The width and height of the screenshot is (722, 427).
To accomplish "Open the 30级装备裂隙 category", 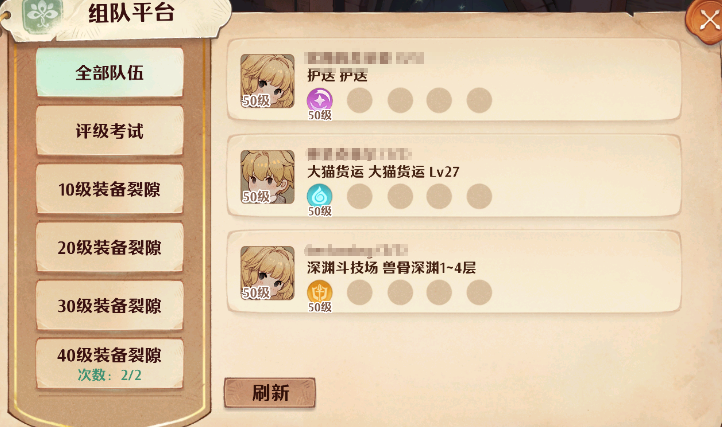I will click(x=110, y=305).
